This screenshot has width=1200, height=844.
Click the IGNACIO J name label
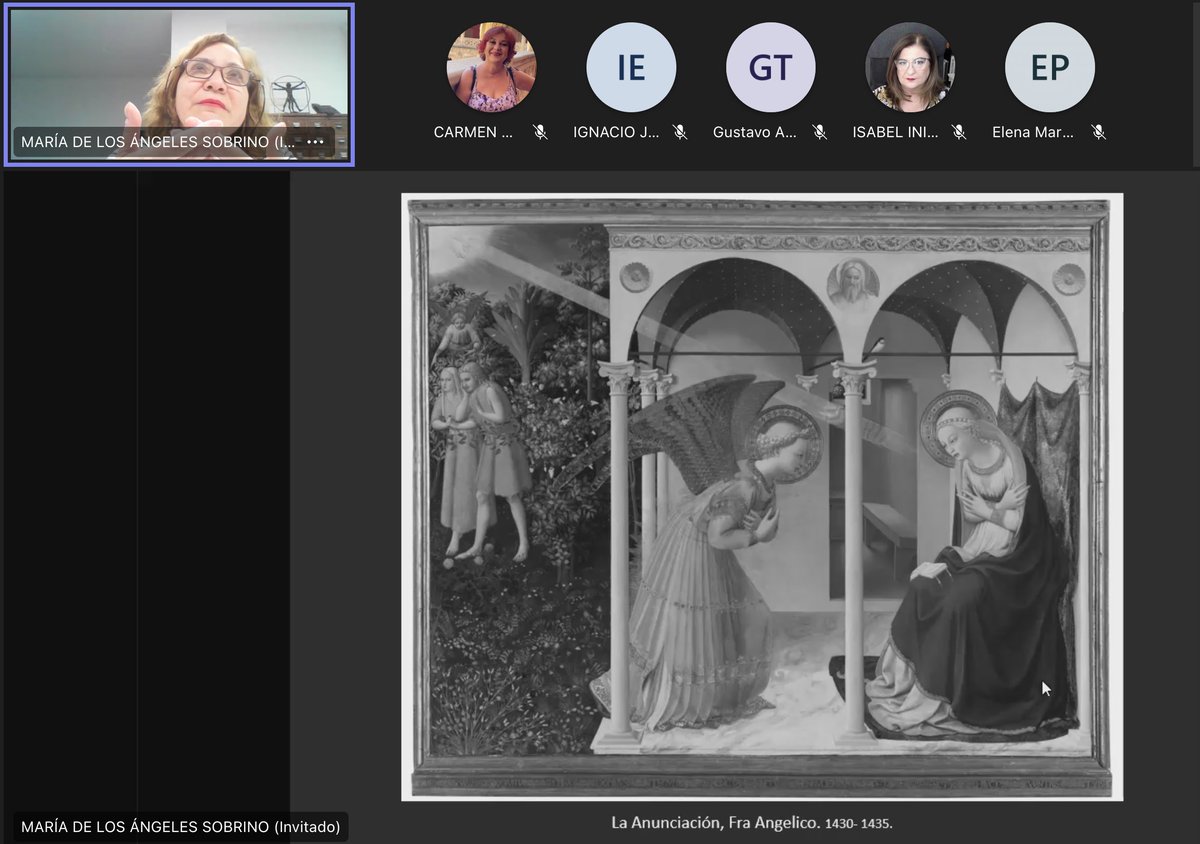point(613,131)
